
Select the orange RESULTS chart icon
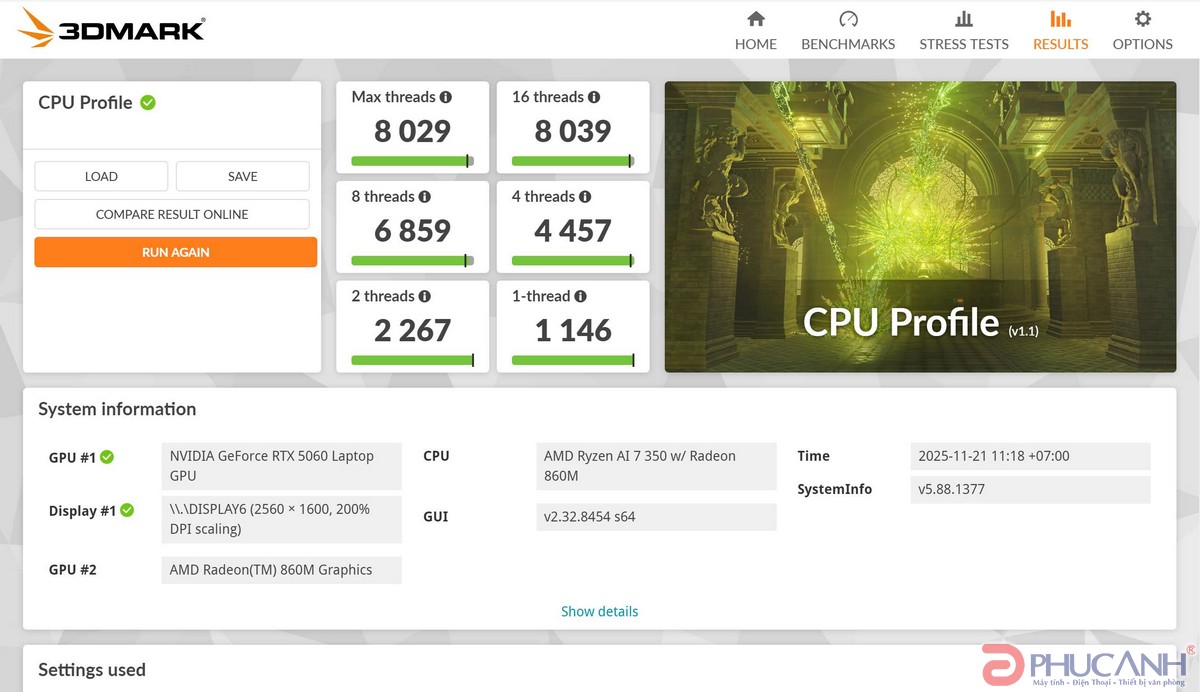[x=1060, y=18]
